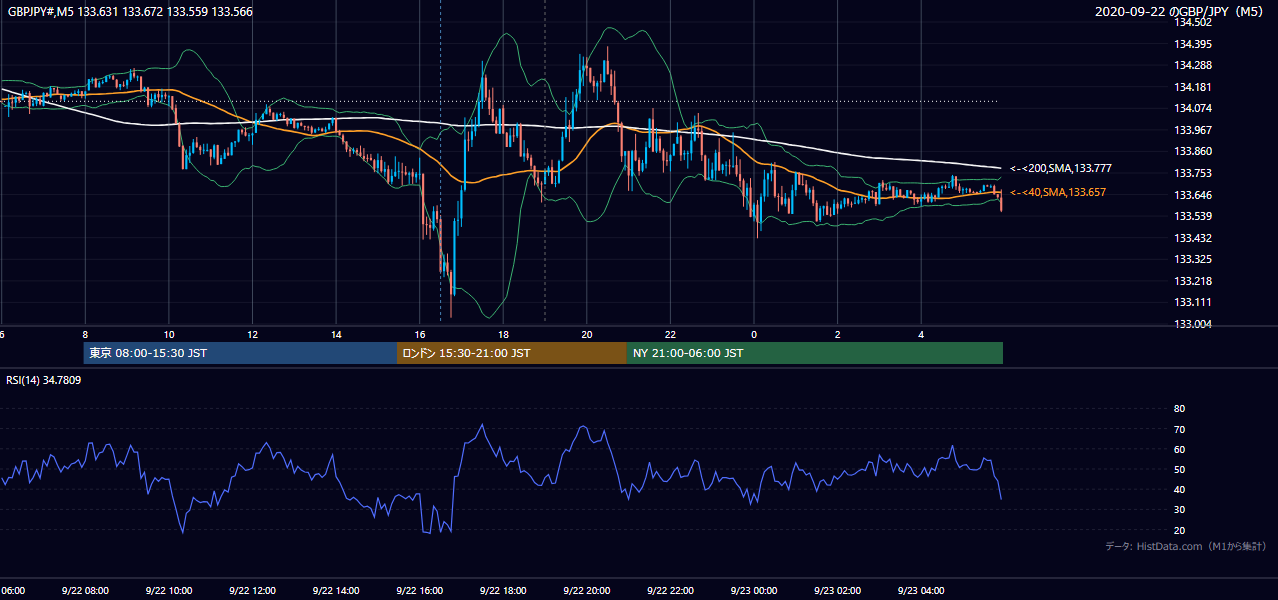Click RSI axis level 50

1179,469
